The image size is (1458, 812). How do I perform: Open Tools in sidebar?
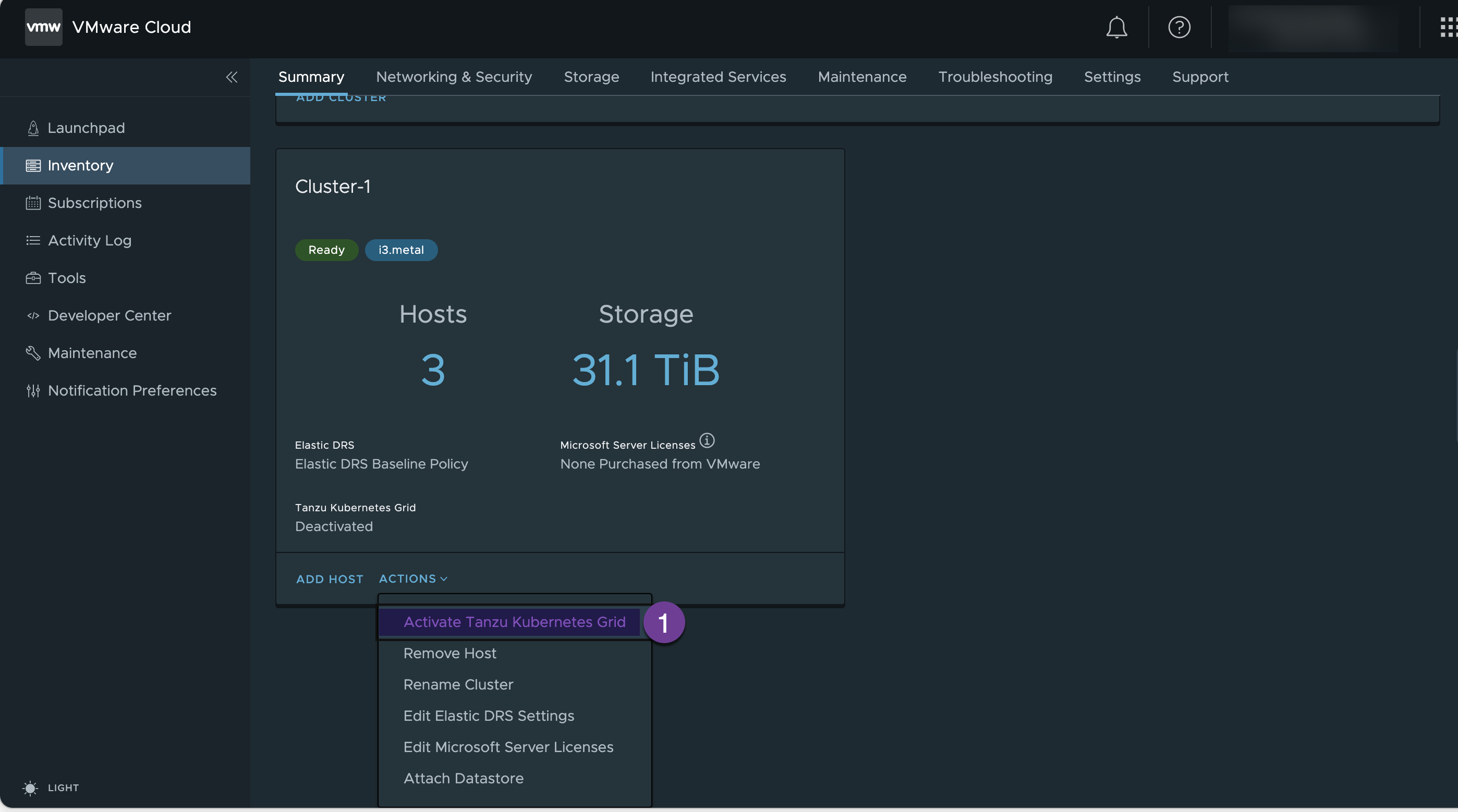[67, 278]
